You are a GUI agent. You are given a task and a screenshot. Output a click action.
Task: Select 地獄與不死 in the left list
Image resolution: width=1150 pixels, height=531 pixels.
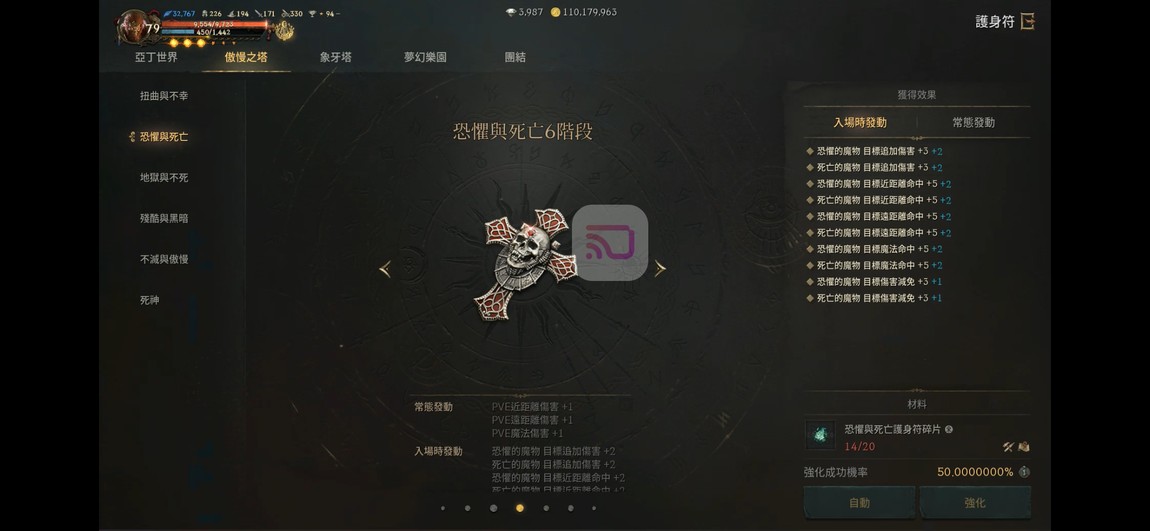pyautogui.click(x=164, y=177)
